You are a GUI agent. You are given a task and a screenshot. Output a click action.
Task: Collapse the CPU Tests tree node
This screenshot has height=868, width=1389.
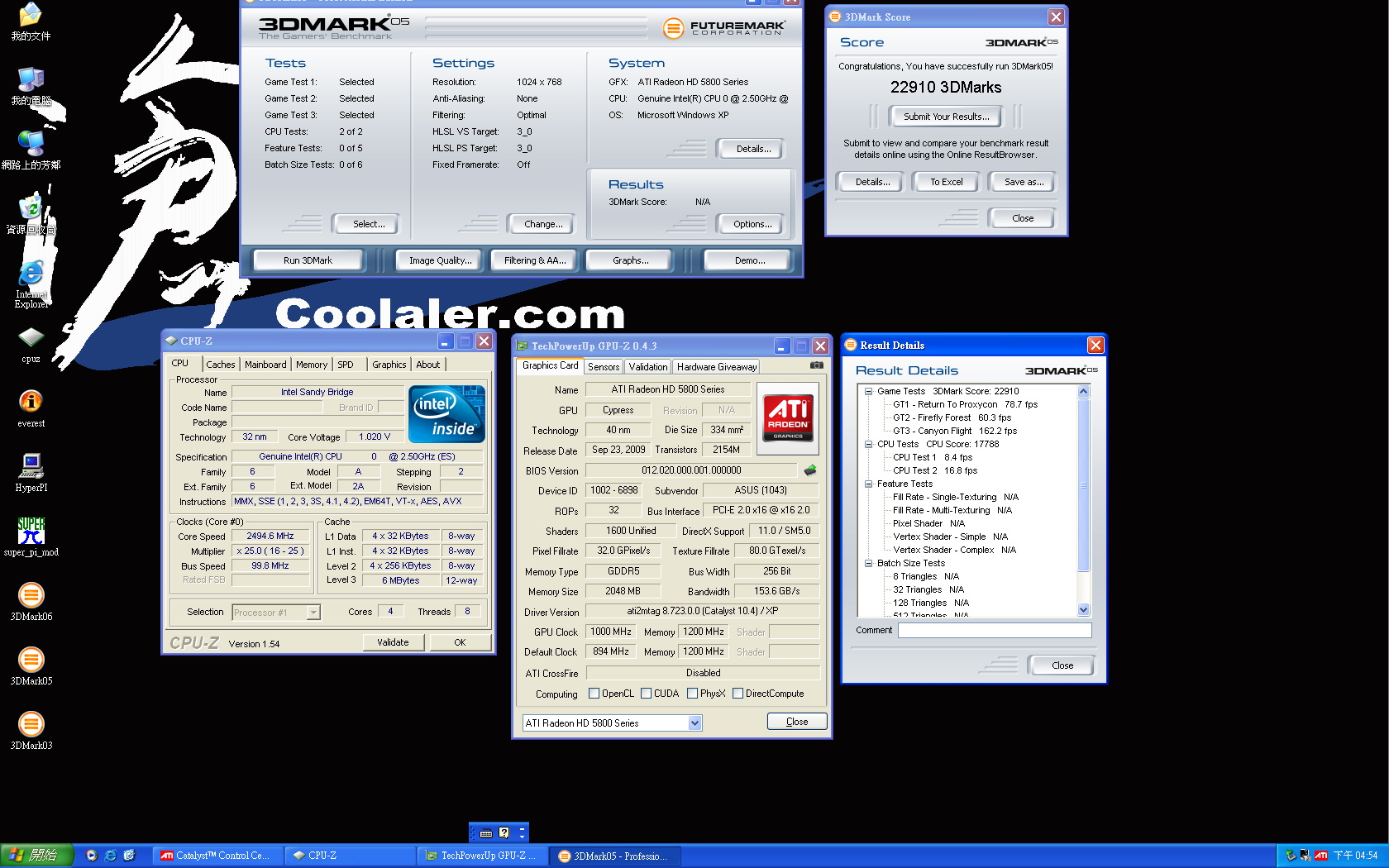click(869, 444)
